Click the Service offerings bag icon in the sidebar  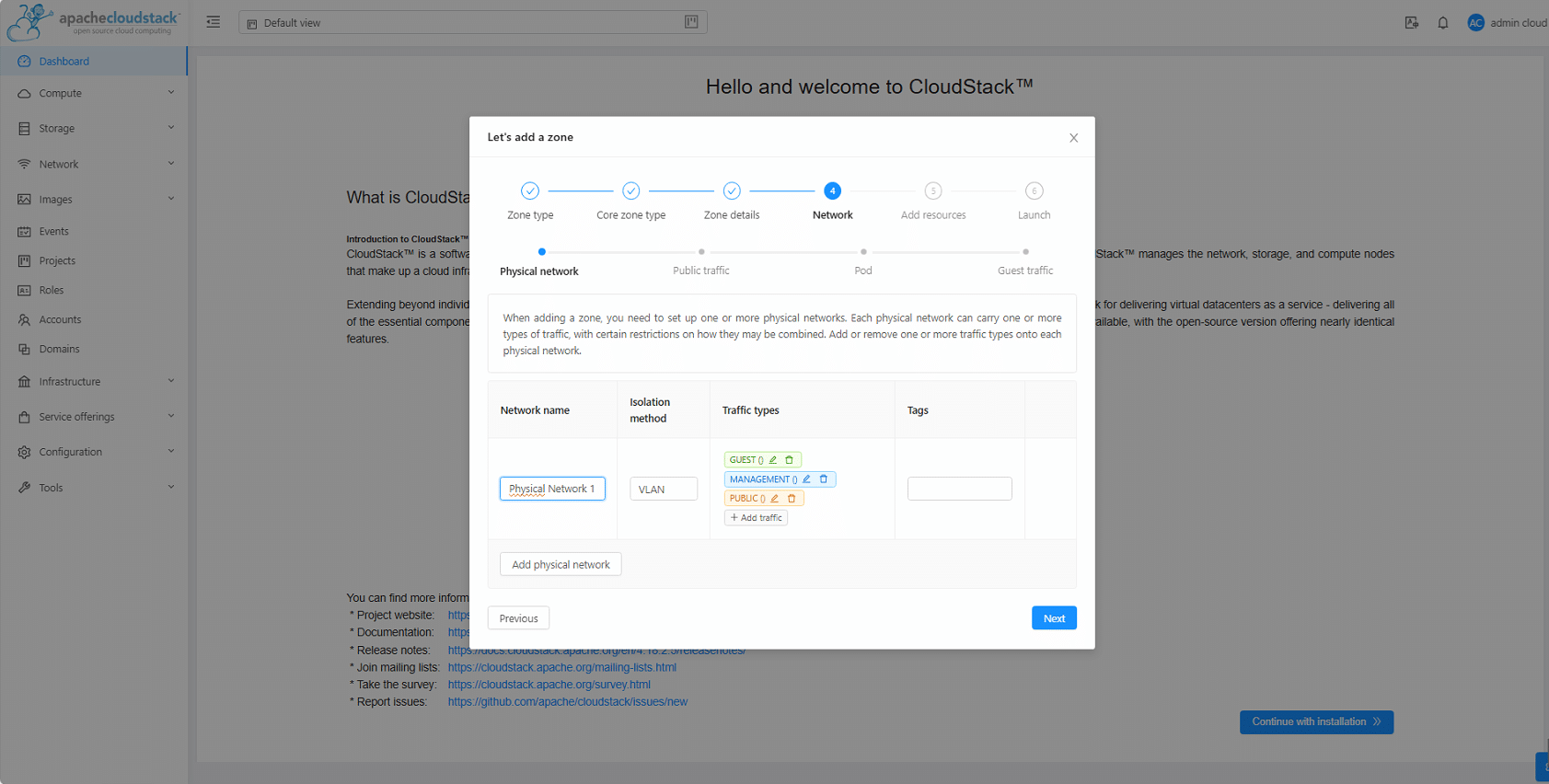pyautogui.click(x=24, y=417)
